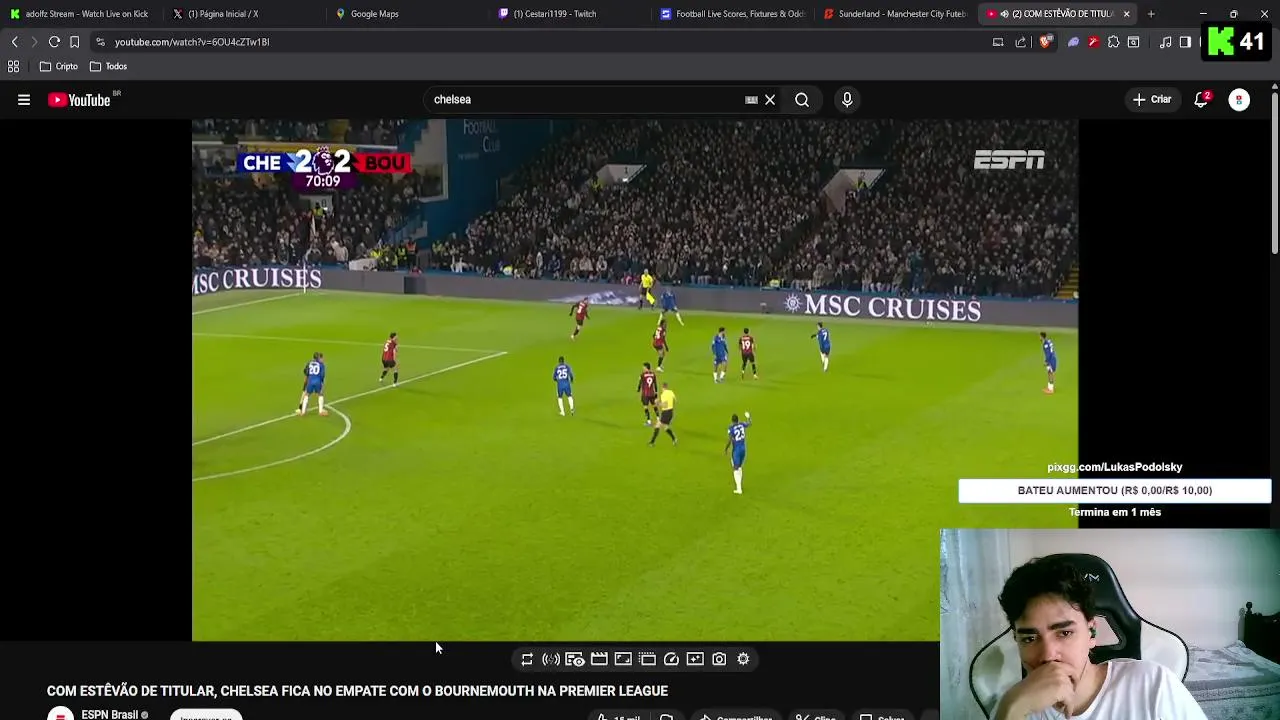Click the page scrollbar thumb
The width and height of the screenshot is (1280, 720).
[1274, 172]
